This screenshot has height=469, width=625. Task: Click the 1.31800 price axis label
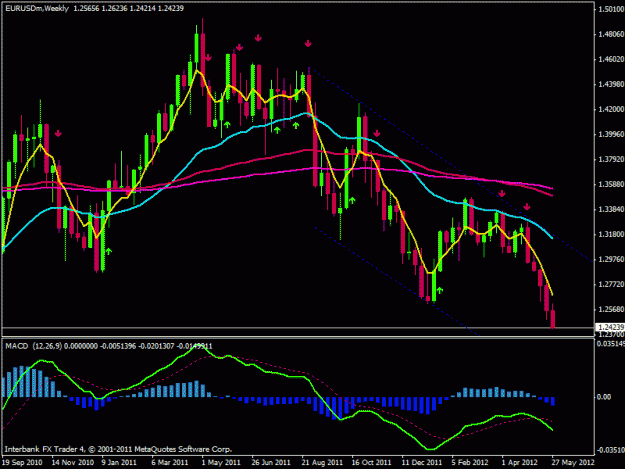click(x=611, y=234)
